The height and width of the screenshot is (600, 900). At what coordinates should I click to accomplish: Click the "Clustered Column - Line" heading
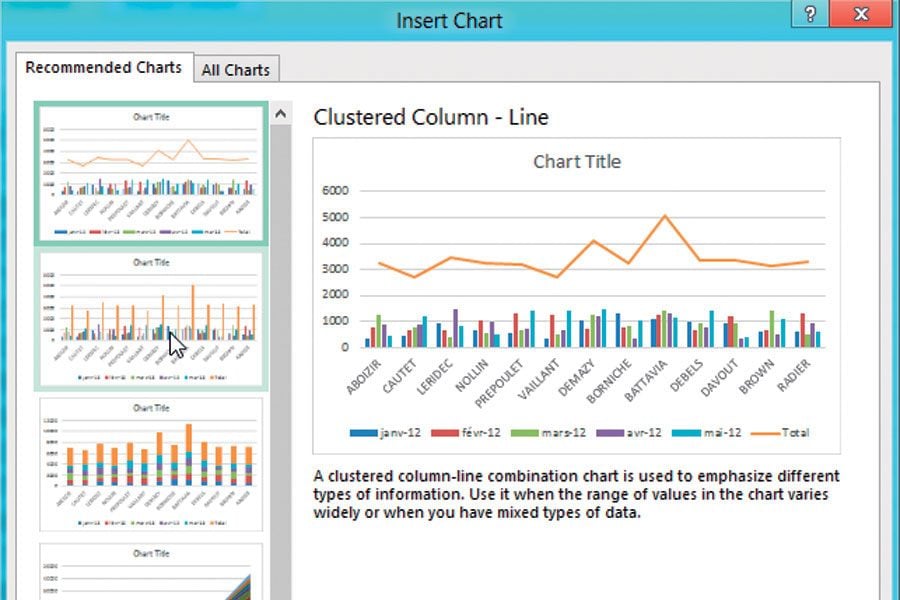tap(431, 117)
